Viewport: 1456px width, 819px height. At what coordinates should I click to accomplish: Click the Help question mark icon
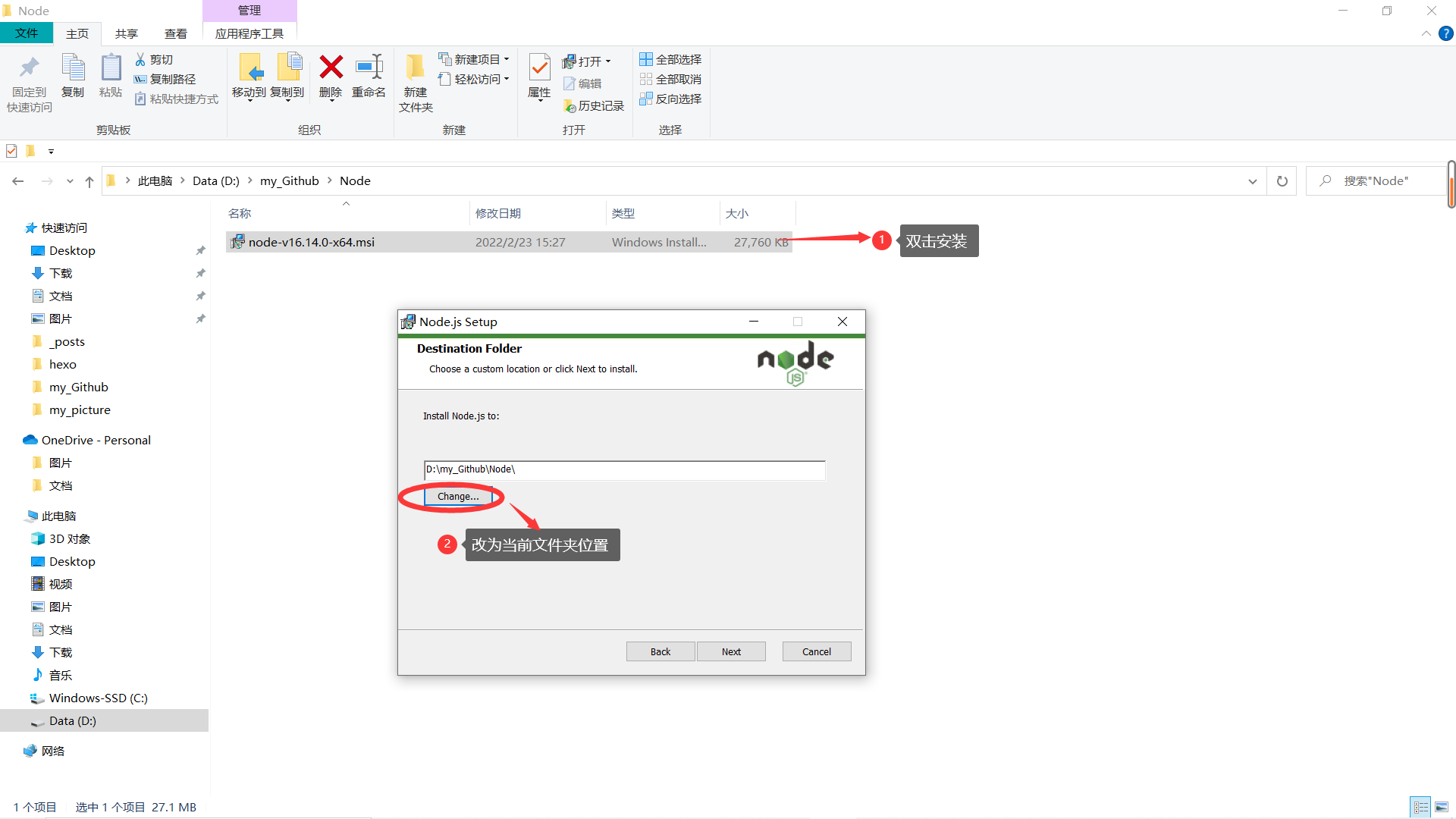(x=1446, y=33)
